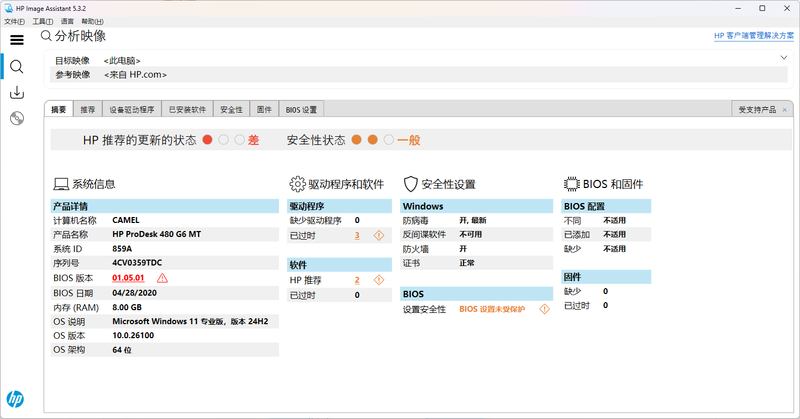Viewport: 800px width, 419px height.
Task: Click the disc icon in the left sidebar
Action: [x=16, y=119]
